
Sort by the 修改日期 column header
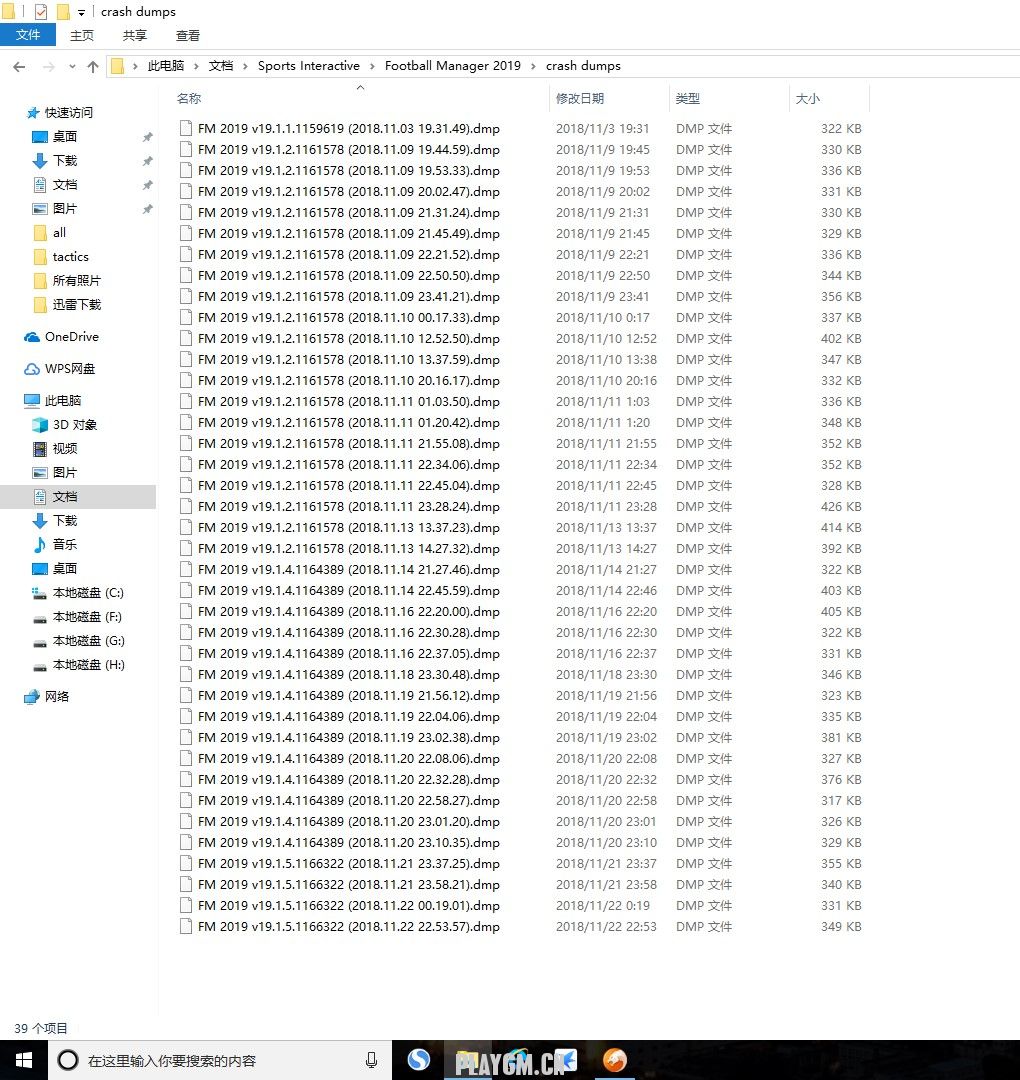coord(580,98)
